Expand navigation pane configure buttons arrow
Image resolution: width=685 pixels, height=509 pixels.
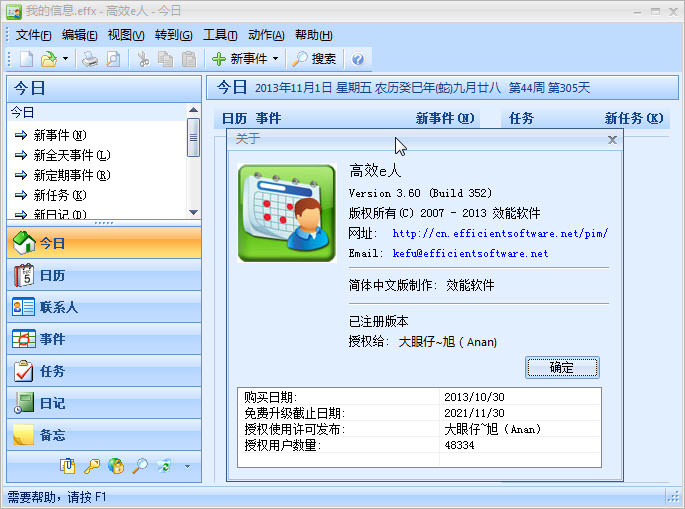pyautogui.click(x=187, y=467)
